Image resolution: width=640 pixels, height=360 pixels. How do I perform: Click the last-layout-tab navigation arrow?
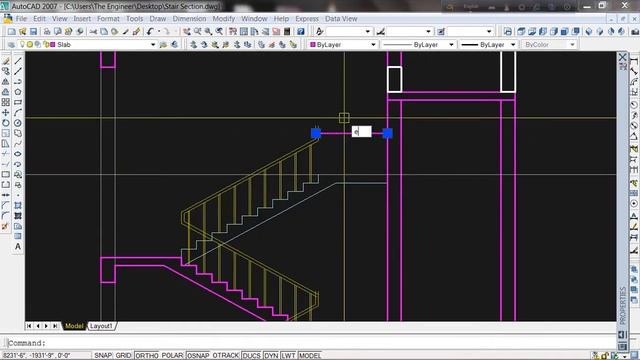(x=55, y=326)
